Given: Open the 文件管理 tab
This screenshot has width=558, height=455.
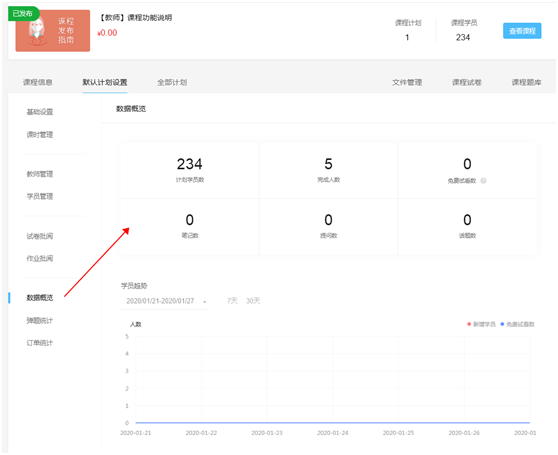Looking at the screenshot, I should (407, 83).
